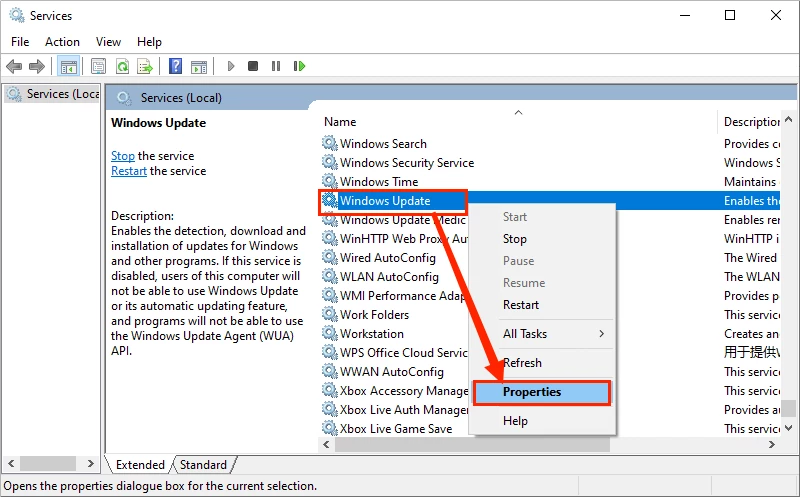Click the Back arrow toolbar icon
Screen dimensions: 800x497
pos(14,66)
